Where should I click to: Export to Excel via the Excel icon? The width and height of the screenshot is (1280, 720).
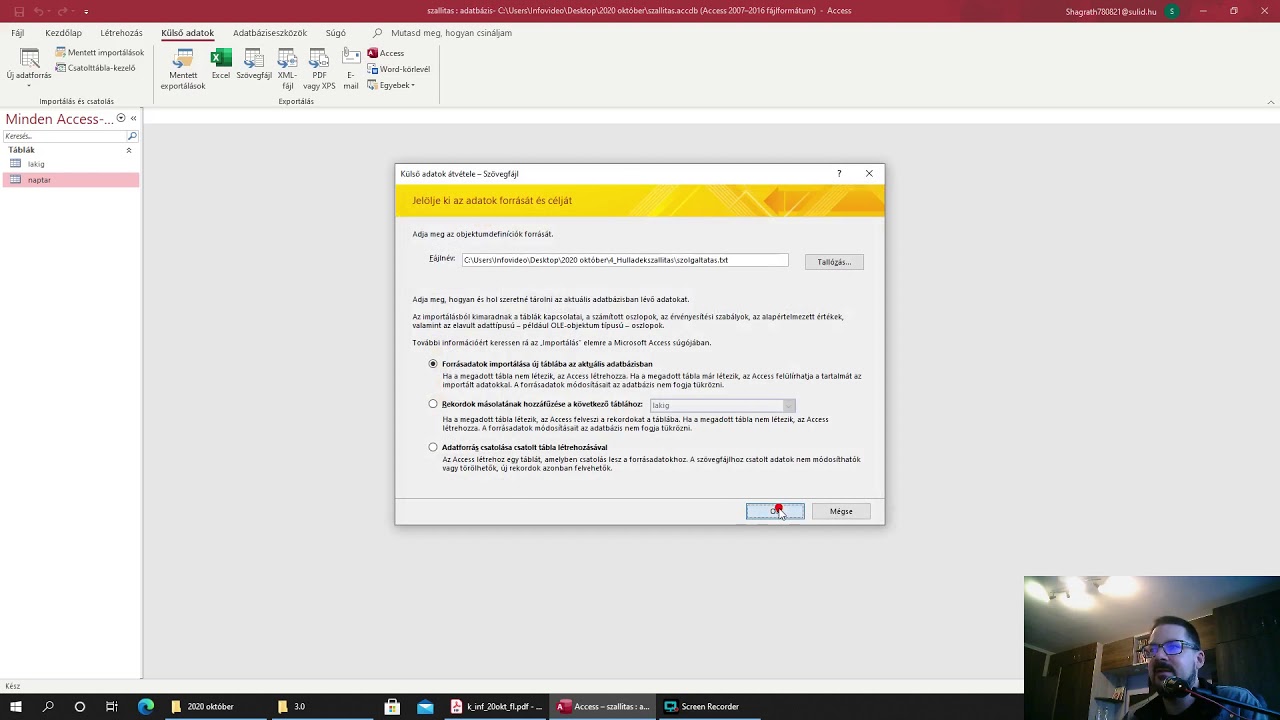[221, 64]
